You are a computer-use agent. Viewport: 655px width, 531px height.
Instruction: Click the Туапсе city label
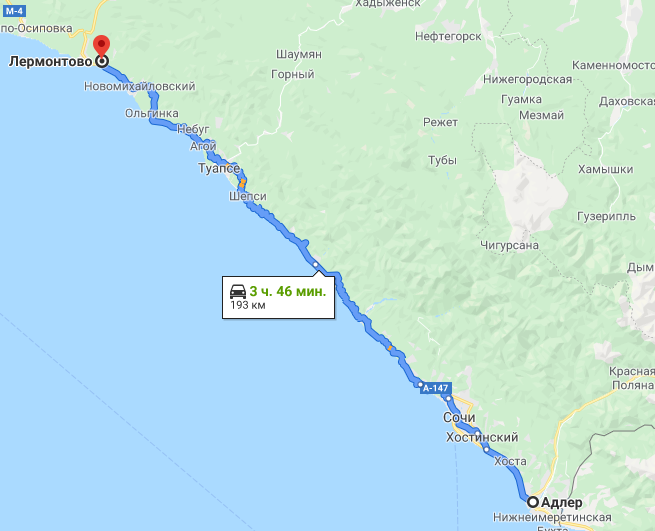point(219,168)
